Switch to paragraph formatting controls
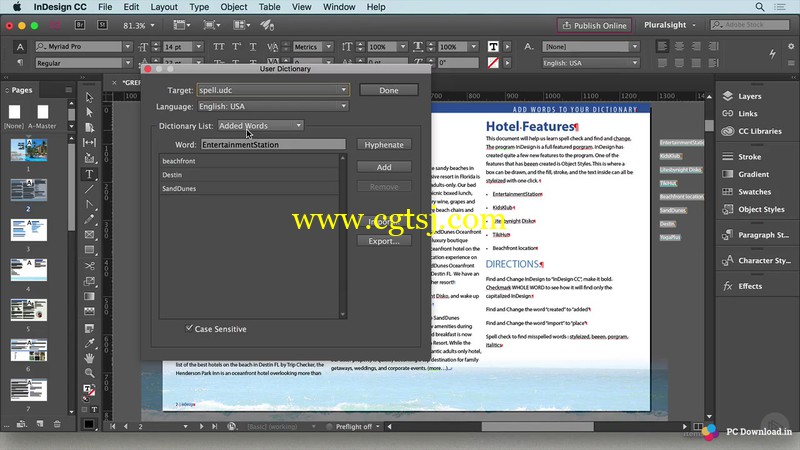800x450 pixels. pos(20,63)
